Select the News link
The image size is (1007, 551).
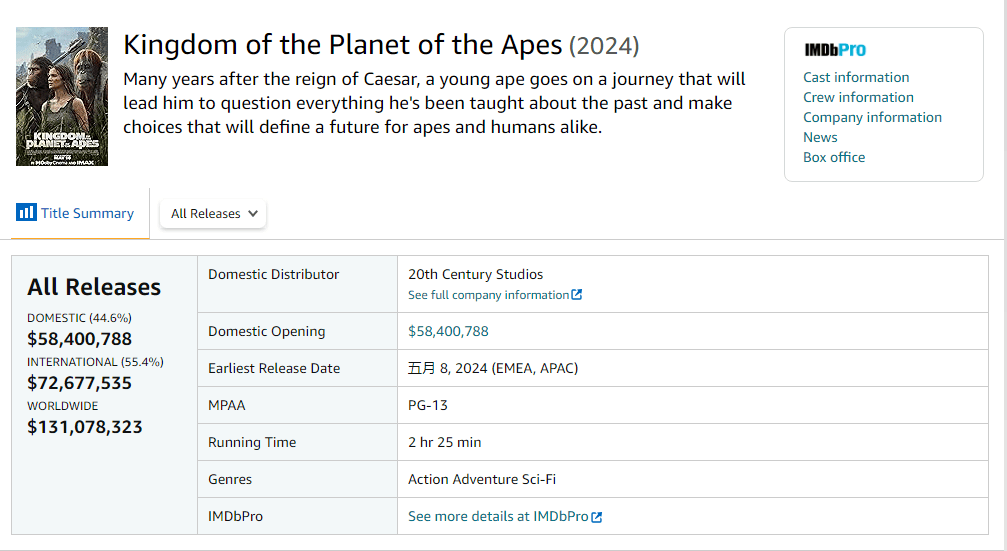[820, 137]
